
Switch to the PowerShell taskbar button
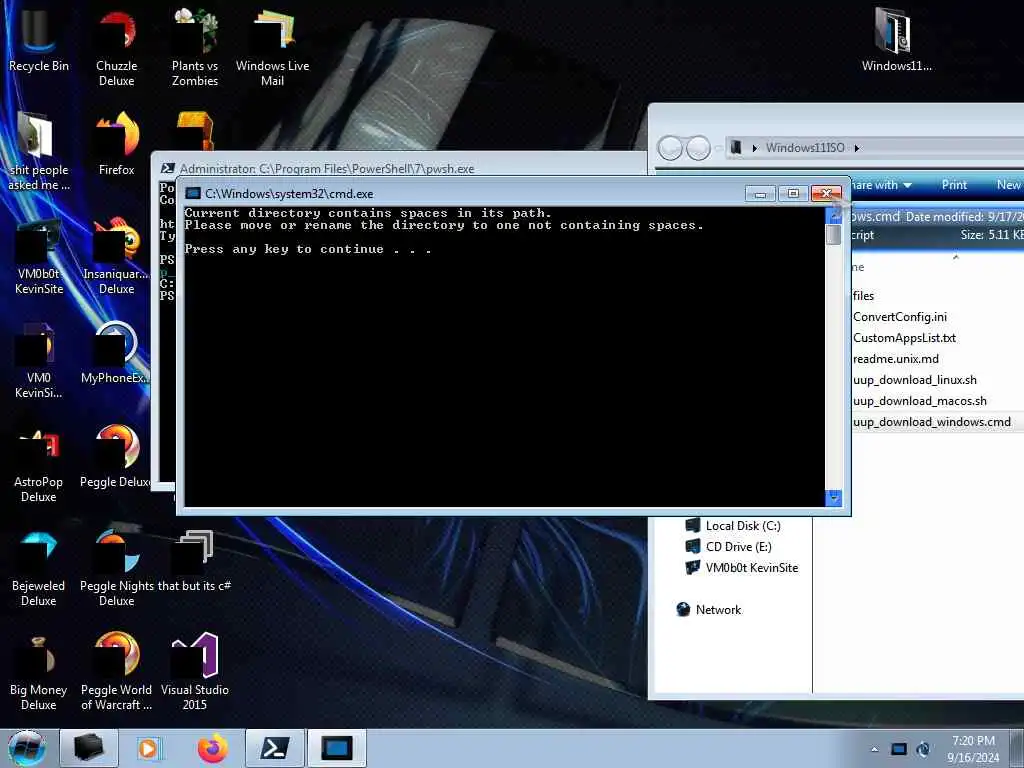pos(275,748)
